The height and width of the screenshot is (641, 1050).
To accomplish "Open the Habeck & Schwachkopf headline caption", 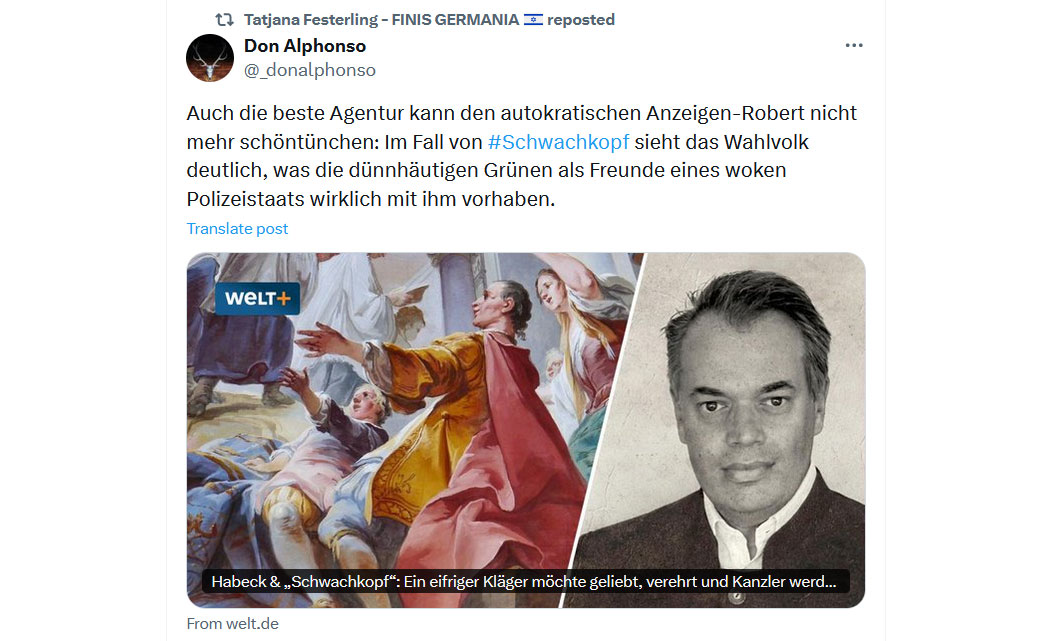I will [x=524, y=581].
